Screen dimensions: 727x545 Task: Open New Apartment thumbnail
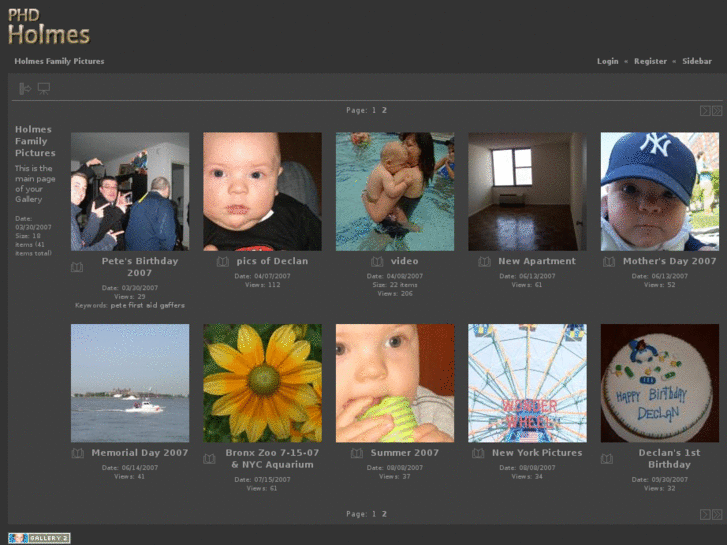527,192
